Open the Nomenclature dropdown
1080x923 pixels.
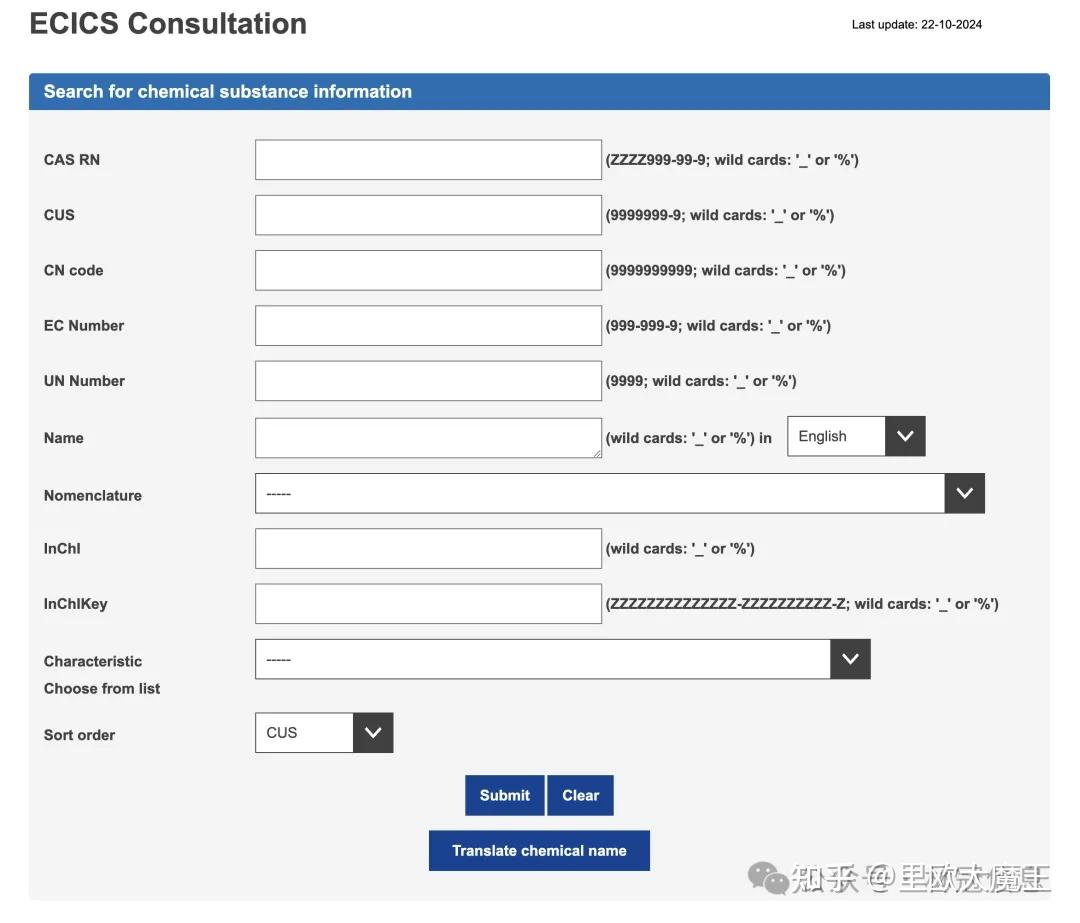point(600,490)
